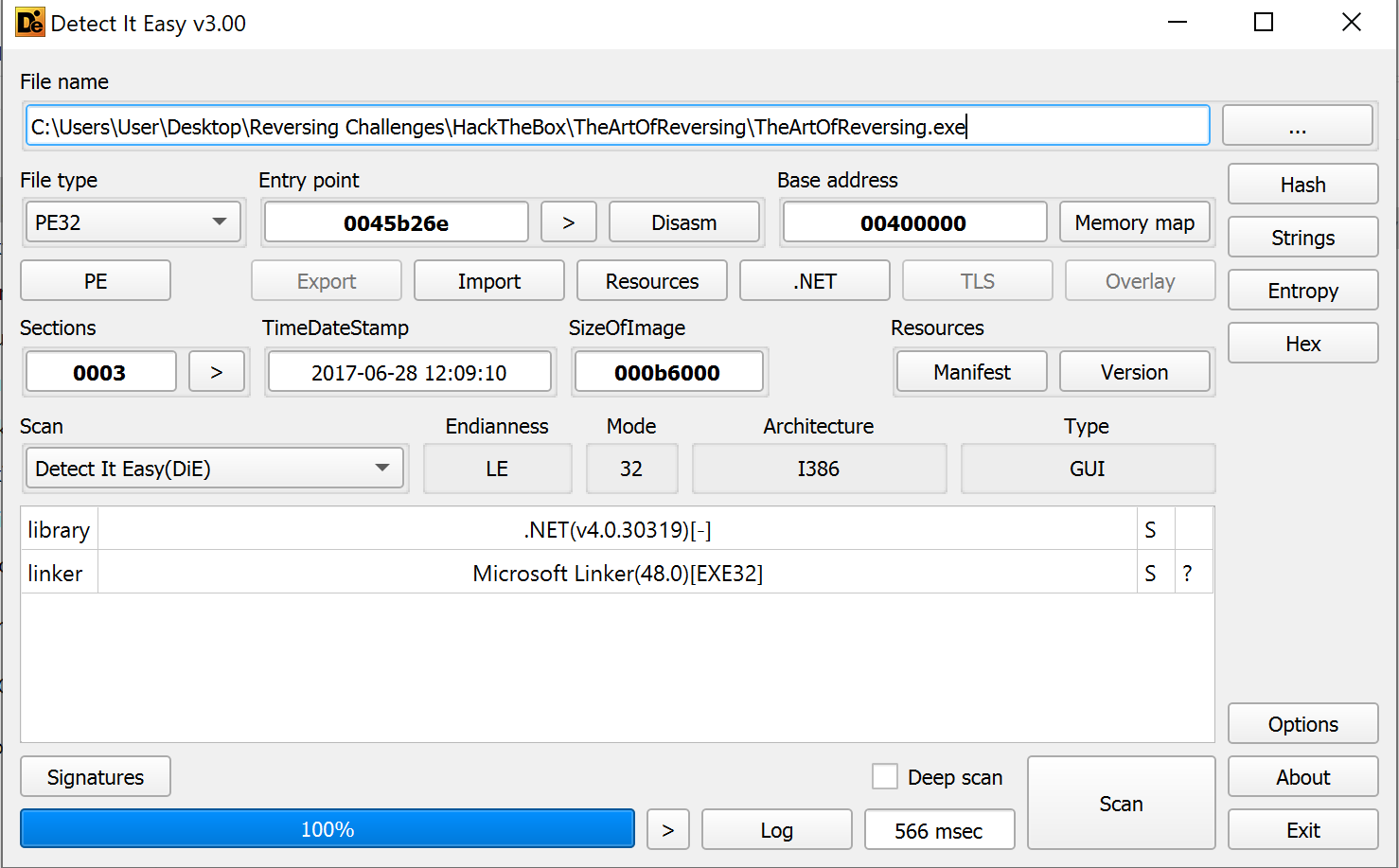Minimize the Detect It Easy window
The width and height of the screenshot is (1399, 868).
(1178, 23)
